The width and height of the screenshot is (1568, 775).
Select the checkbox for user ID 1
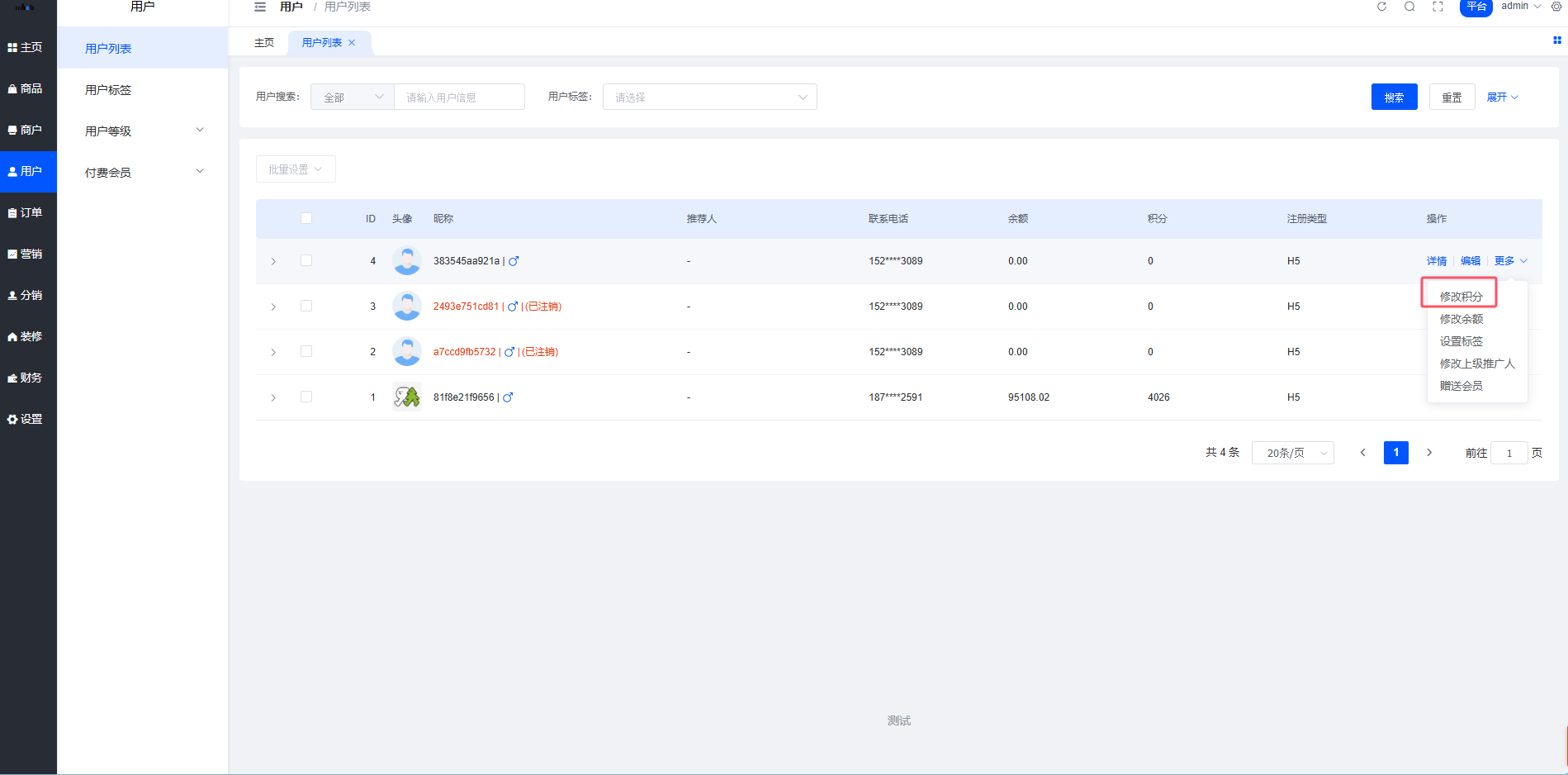[306, 397]
